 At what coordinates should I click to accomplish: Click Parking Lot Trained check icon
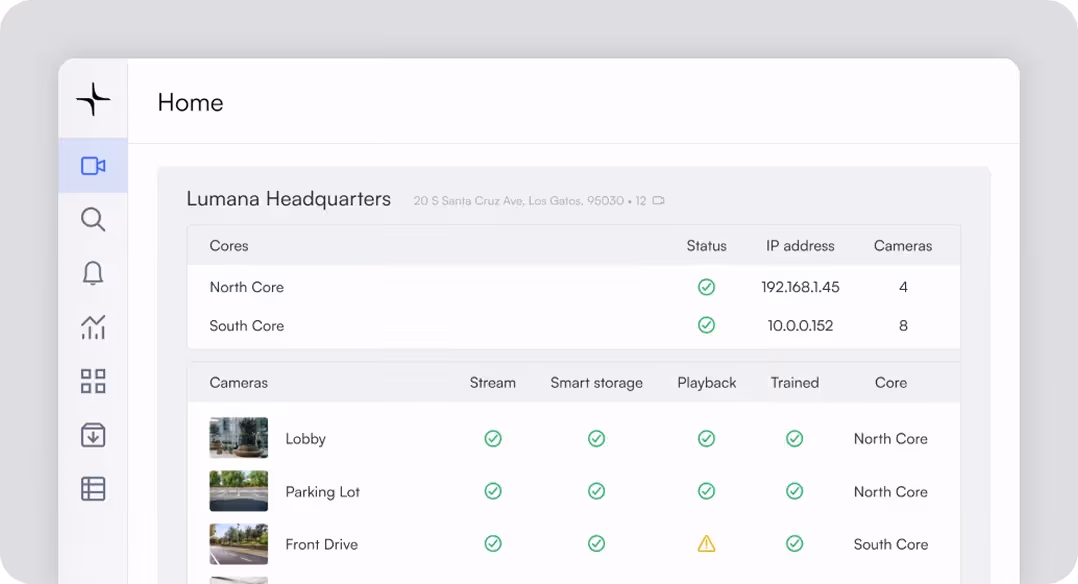794,490
